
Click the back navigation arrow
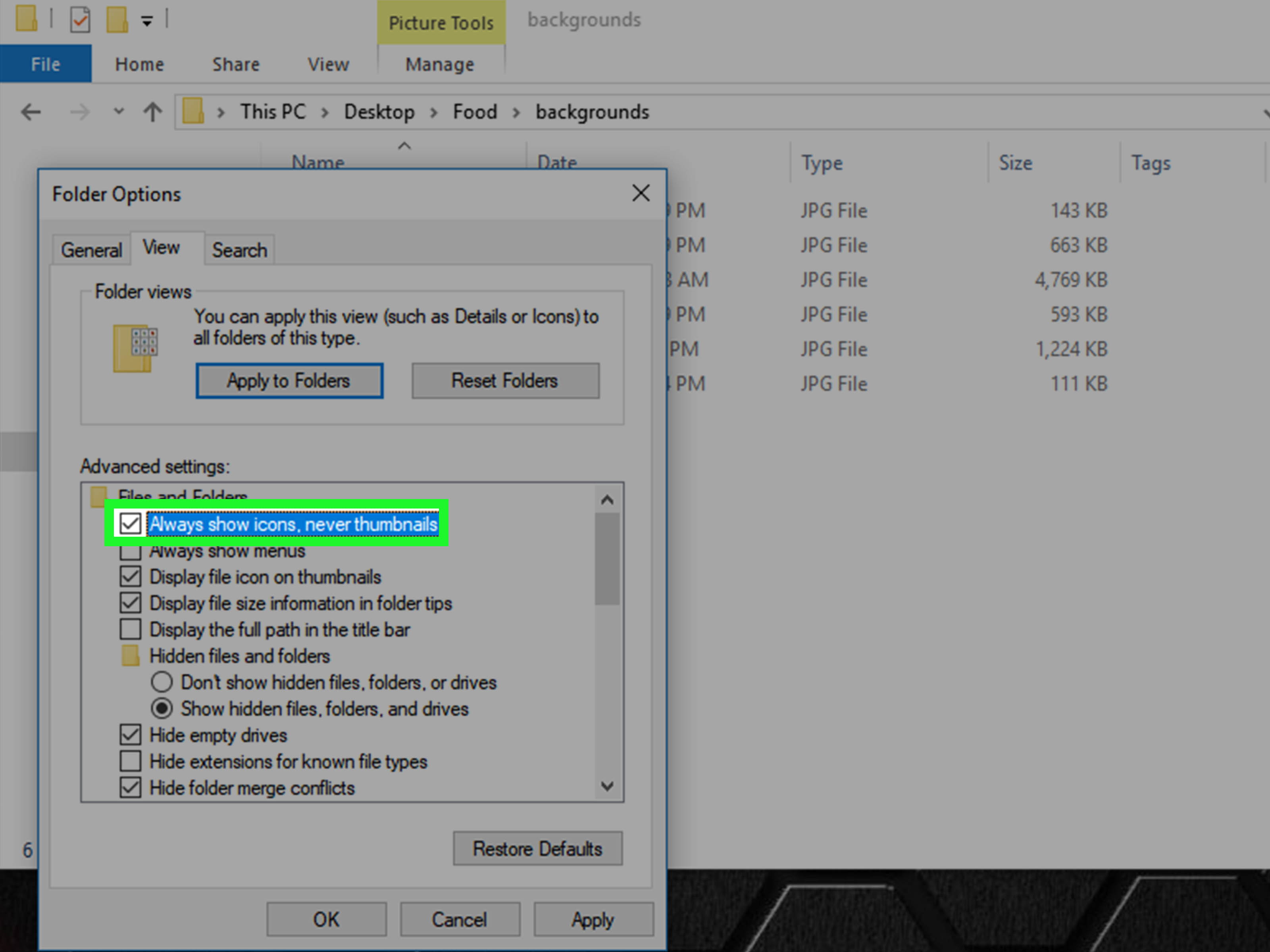[x=31, y=112]
